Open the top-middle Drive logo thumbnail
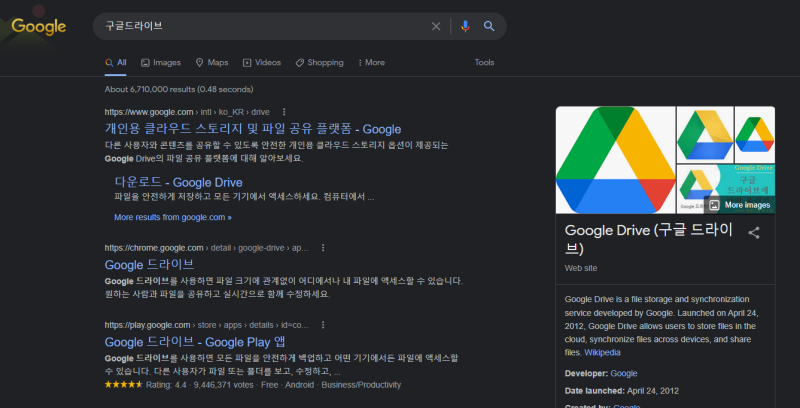 pos(705,135)
